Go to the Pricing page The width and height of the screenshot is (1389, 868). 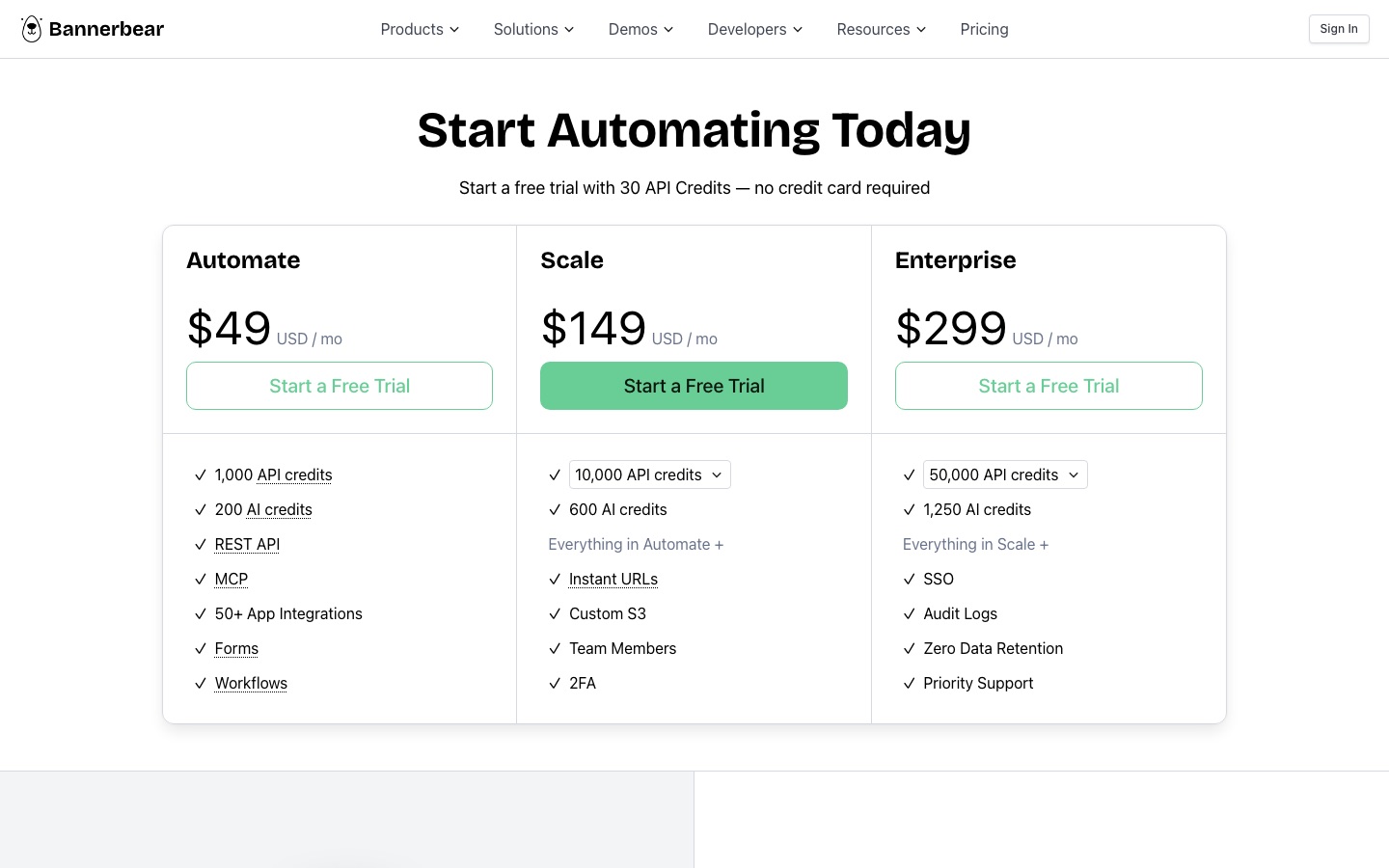click(984, 29)
